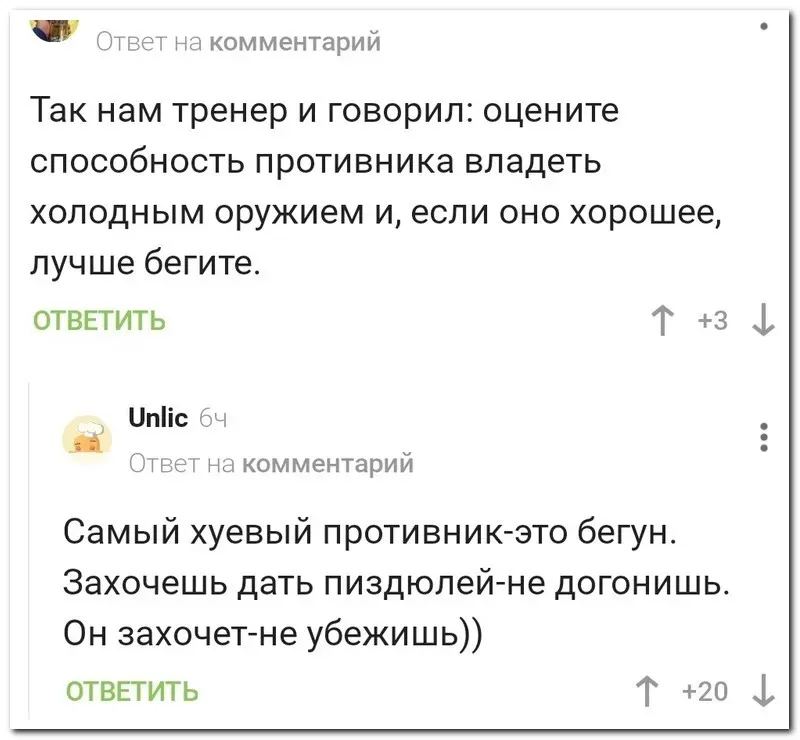Click the +20 rating counter

click(708, 690)
